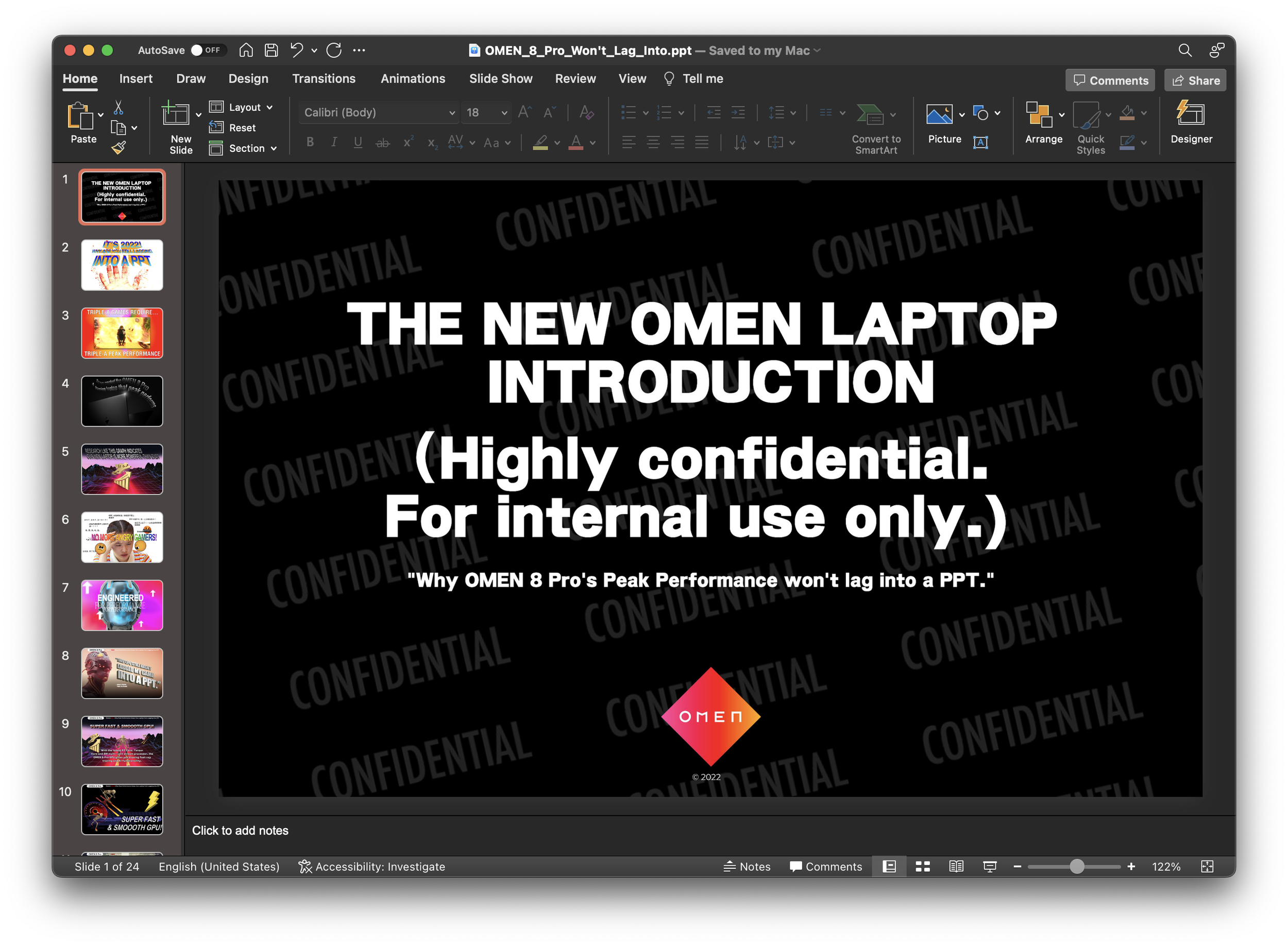Switch to Reading View icon
Screen dimensions: 1288x946
click(x=956, y=866)
